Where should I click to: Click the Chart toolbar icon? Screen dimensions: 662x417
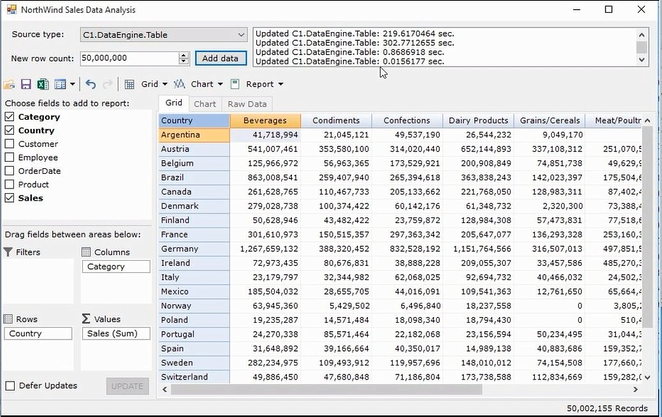(179, 84)
